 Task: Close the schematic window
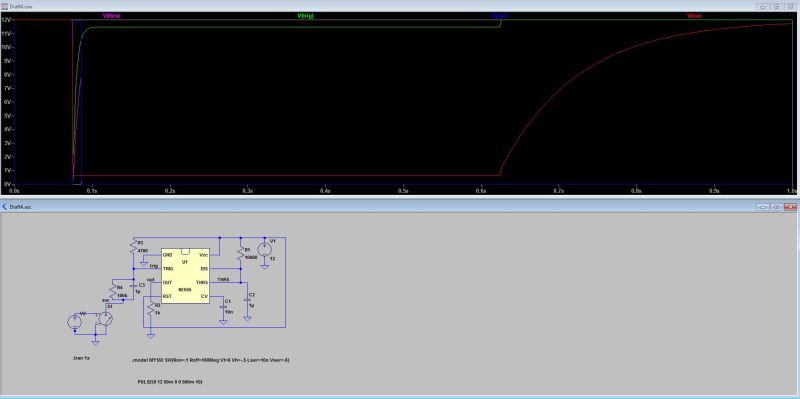point(790,207)
